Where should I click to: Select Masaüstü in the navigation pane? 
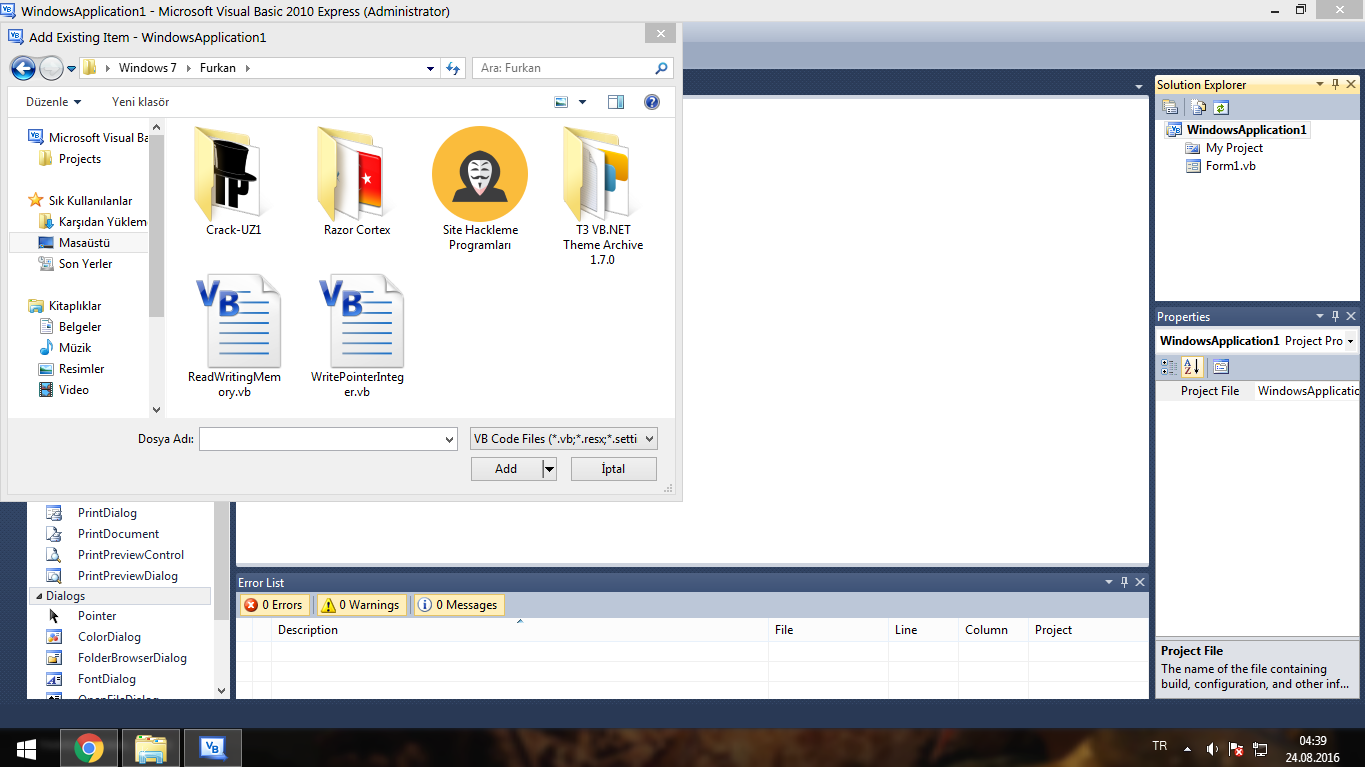tap(78, 243)
